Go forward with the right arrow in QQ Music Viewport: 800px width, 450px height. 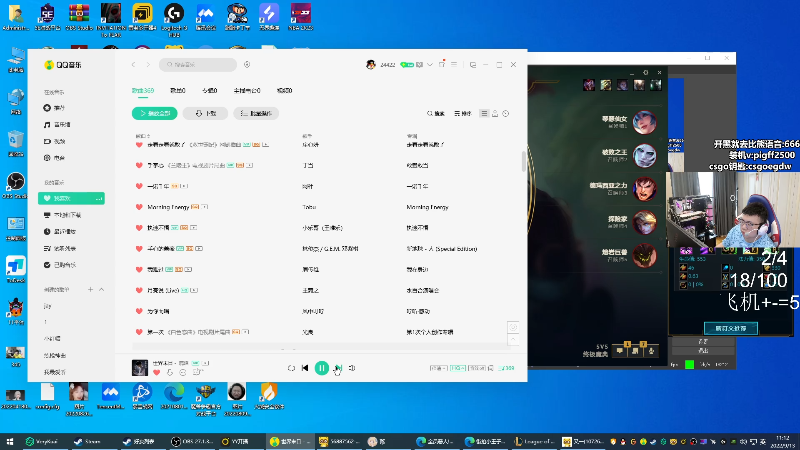148,65
